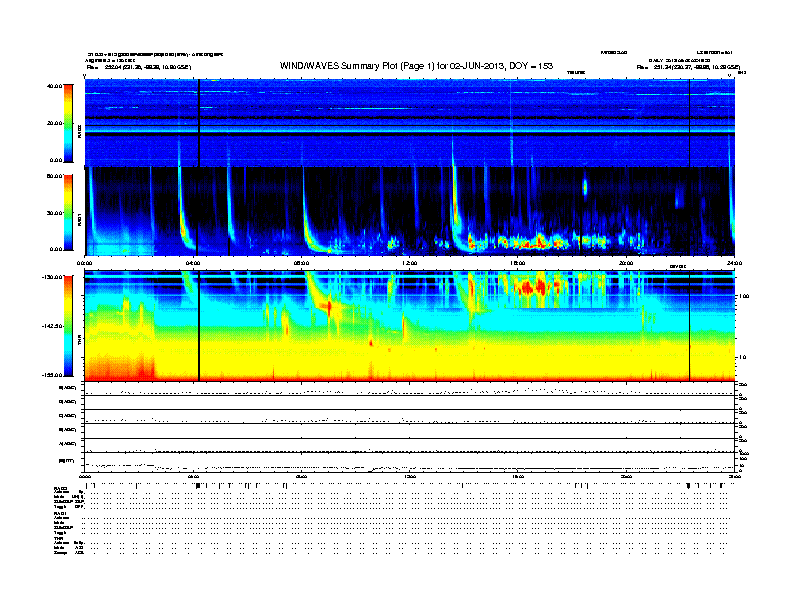Click the 12:00 label on the bottom time axis

coord(409,476)
